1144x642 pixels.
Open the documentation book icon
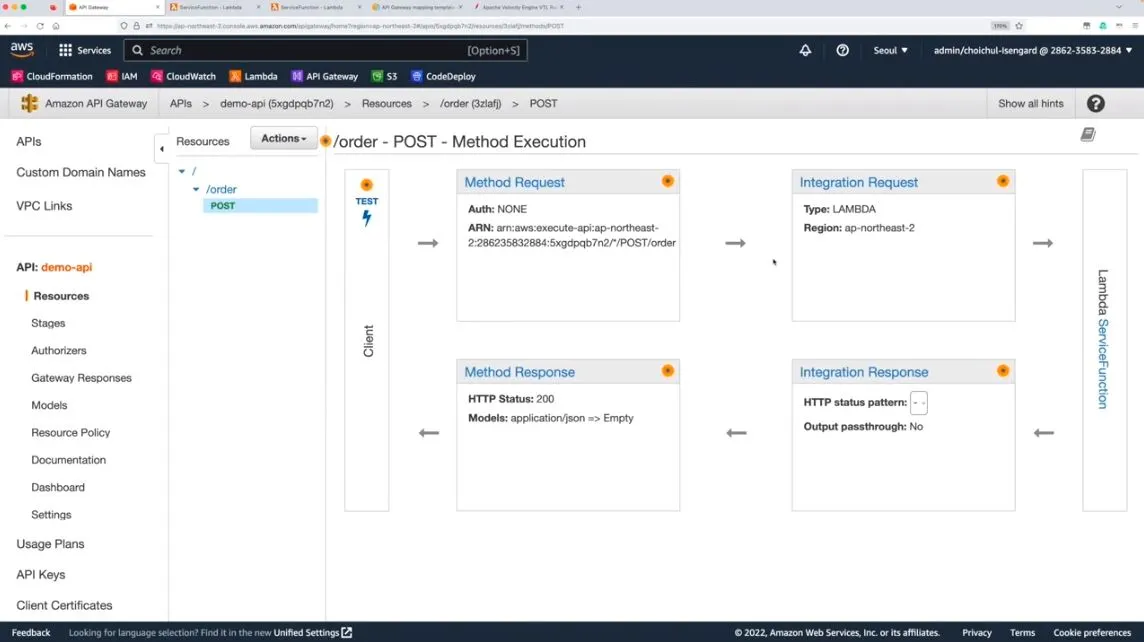pyautogui.click(x=1088, y=134)
